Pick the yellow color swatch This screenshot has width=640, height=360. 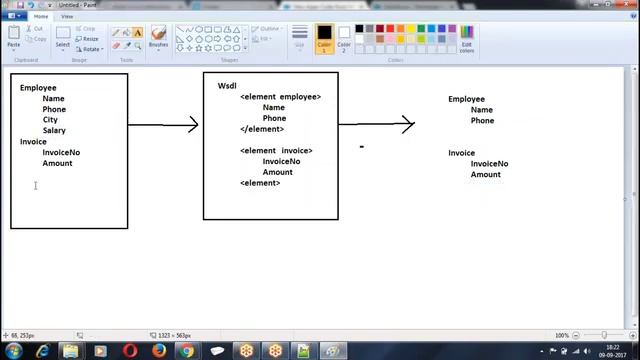tap(411, 29)
